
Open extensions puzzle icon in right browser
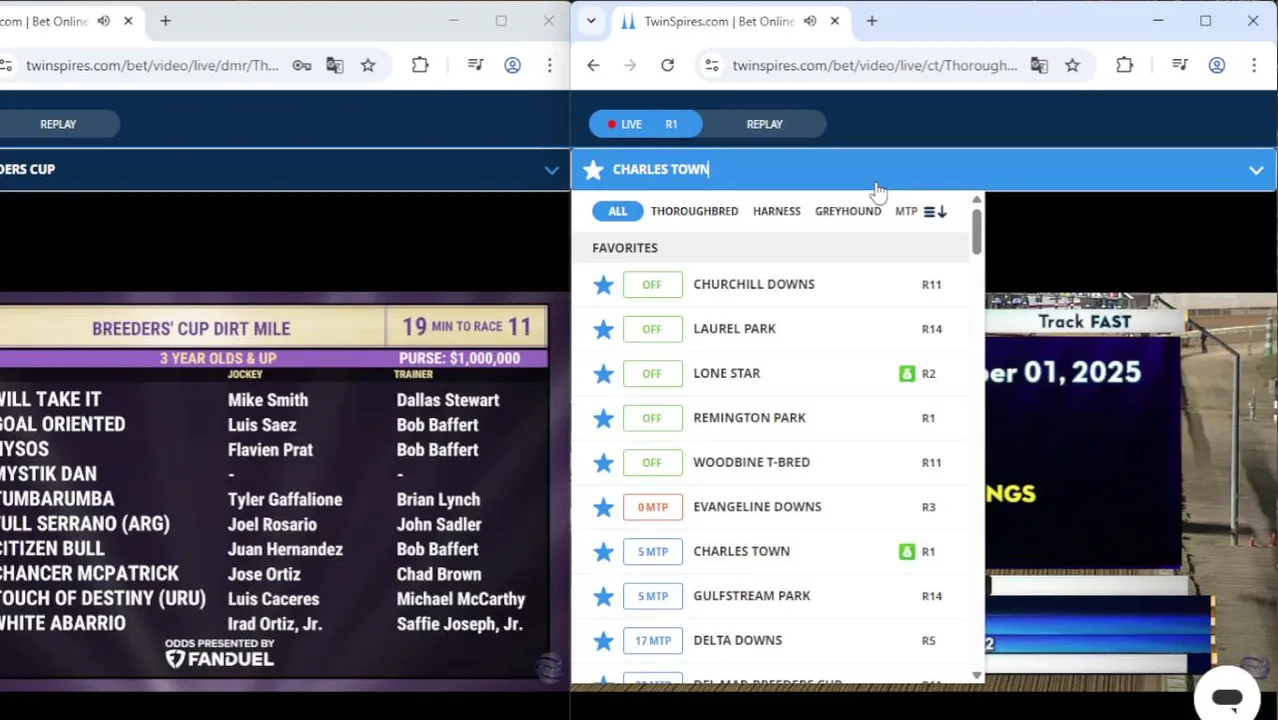(x=1124, y=66)
